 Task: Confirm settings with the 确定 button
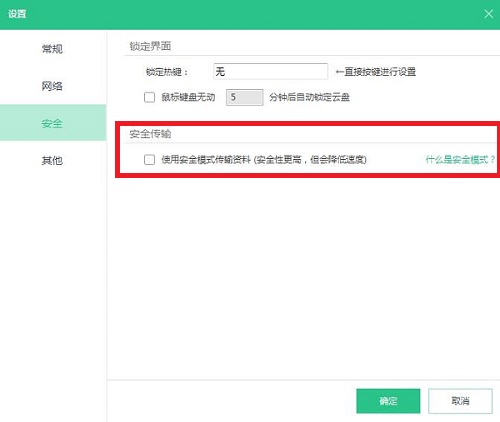[388, 401]
